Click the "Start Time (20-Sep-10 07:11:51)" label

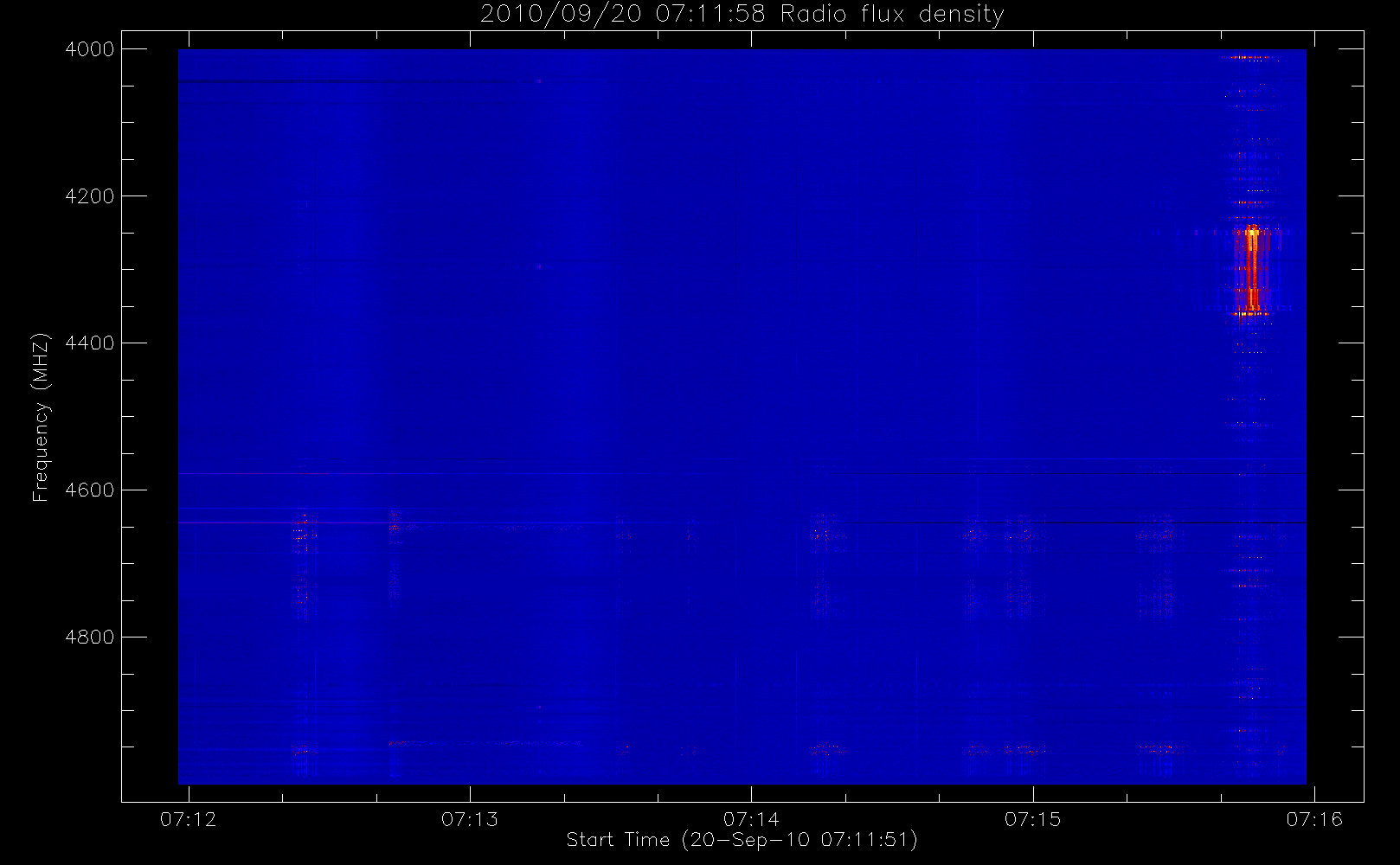742,840
